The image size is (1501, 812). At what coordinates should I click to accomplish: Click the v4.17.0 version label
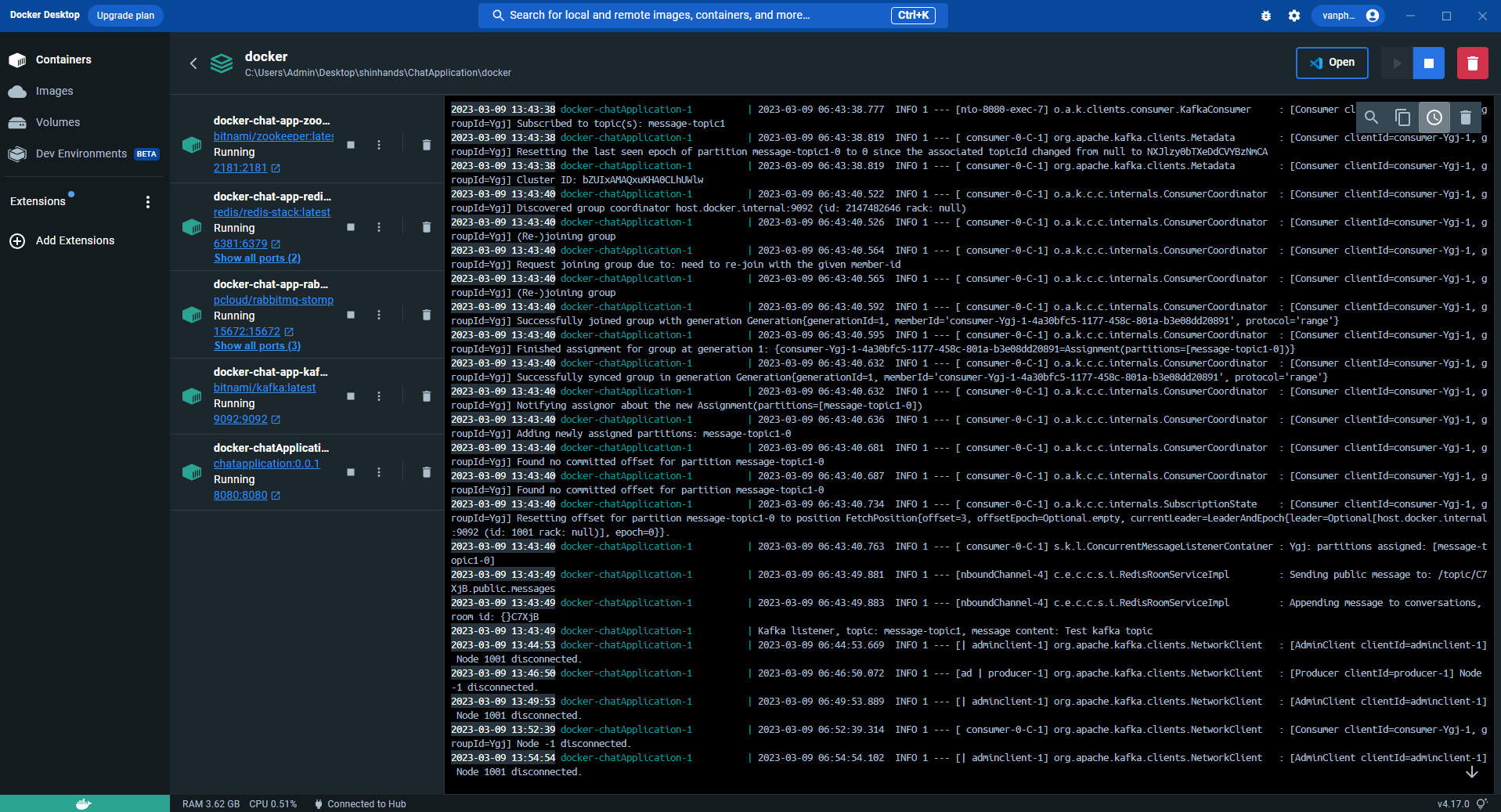(1453, 804)
